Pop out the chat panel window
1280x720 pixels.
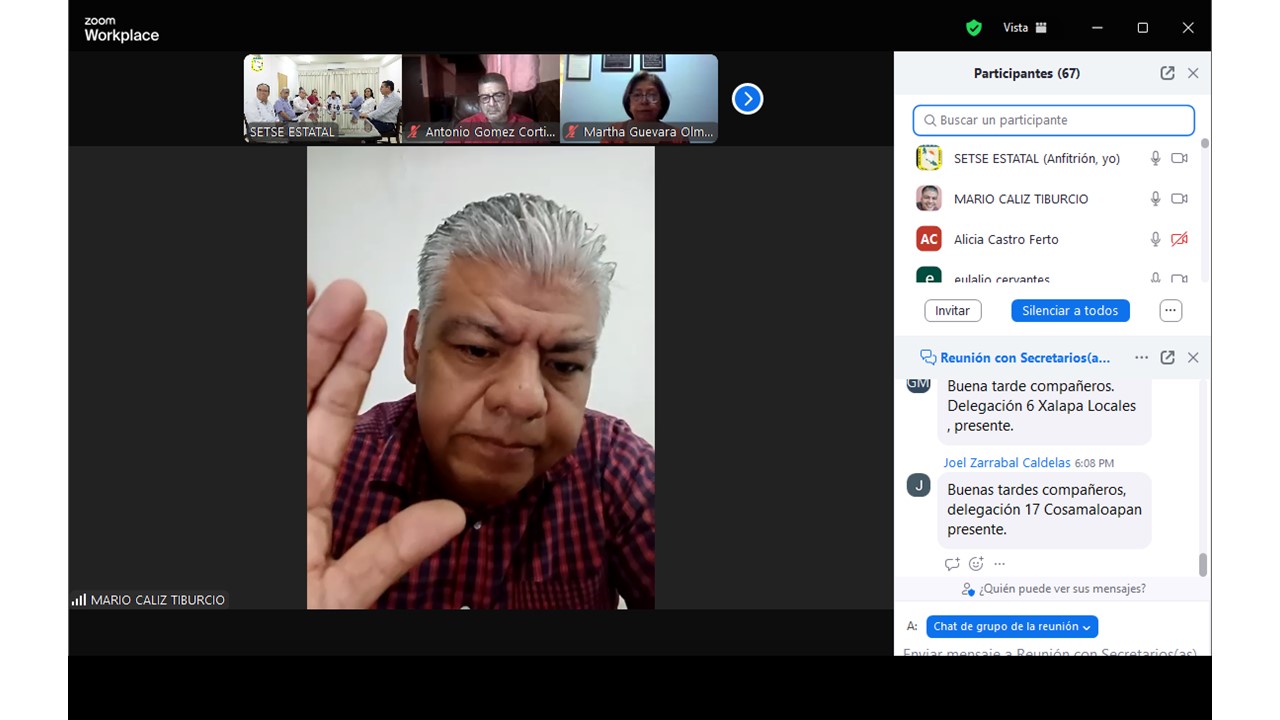pos(1167,358)
